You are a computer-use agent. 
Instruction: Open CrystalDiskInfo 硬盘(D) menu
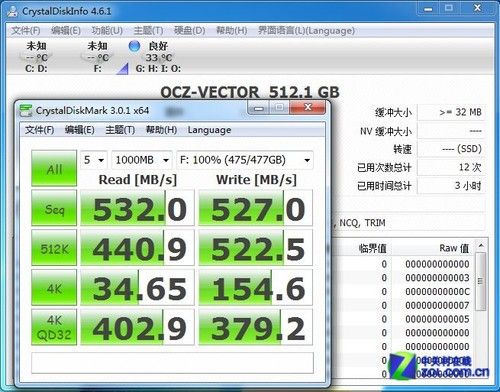pos(189,31)
